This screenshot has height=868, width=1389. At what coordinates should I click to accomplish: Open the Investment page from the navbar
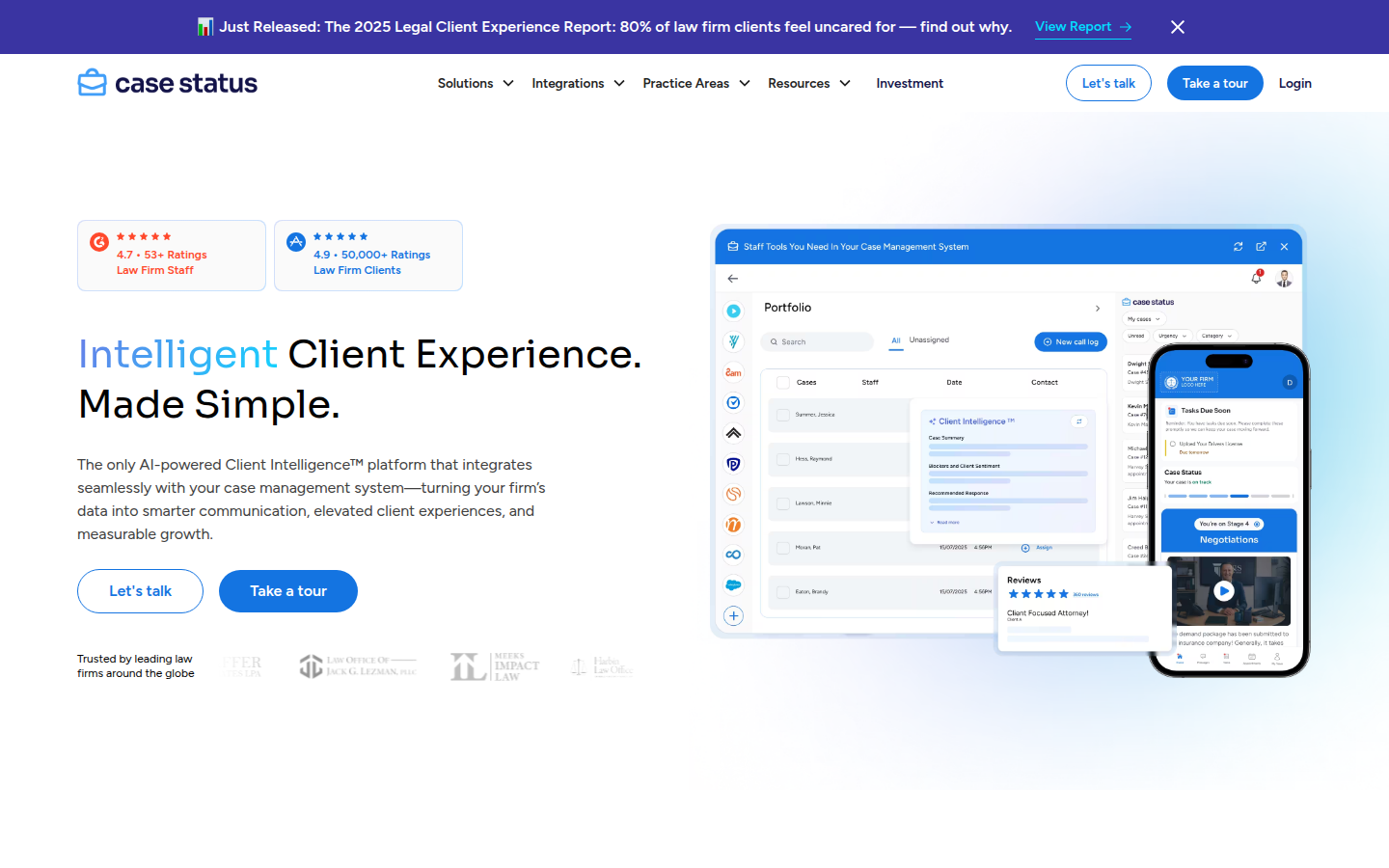(x=909, y=84)
